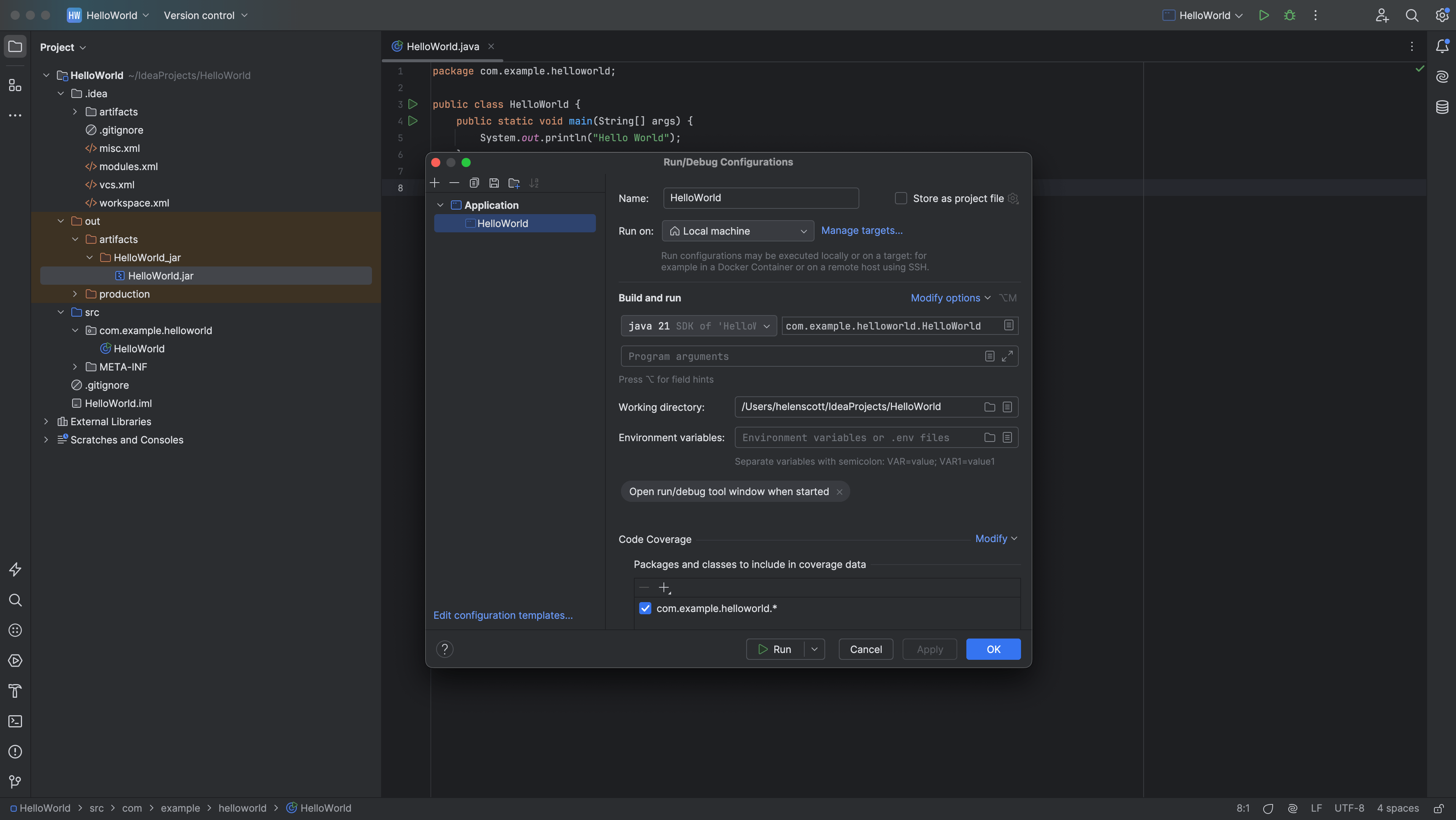Enable Store as project file checkbox

click(901, 199)
